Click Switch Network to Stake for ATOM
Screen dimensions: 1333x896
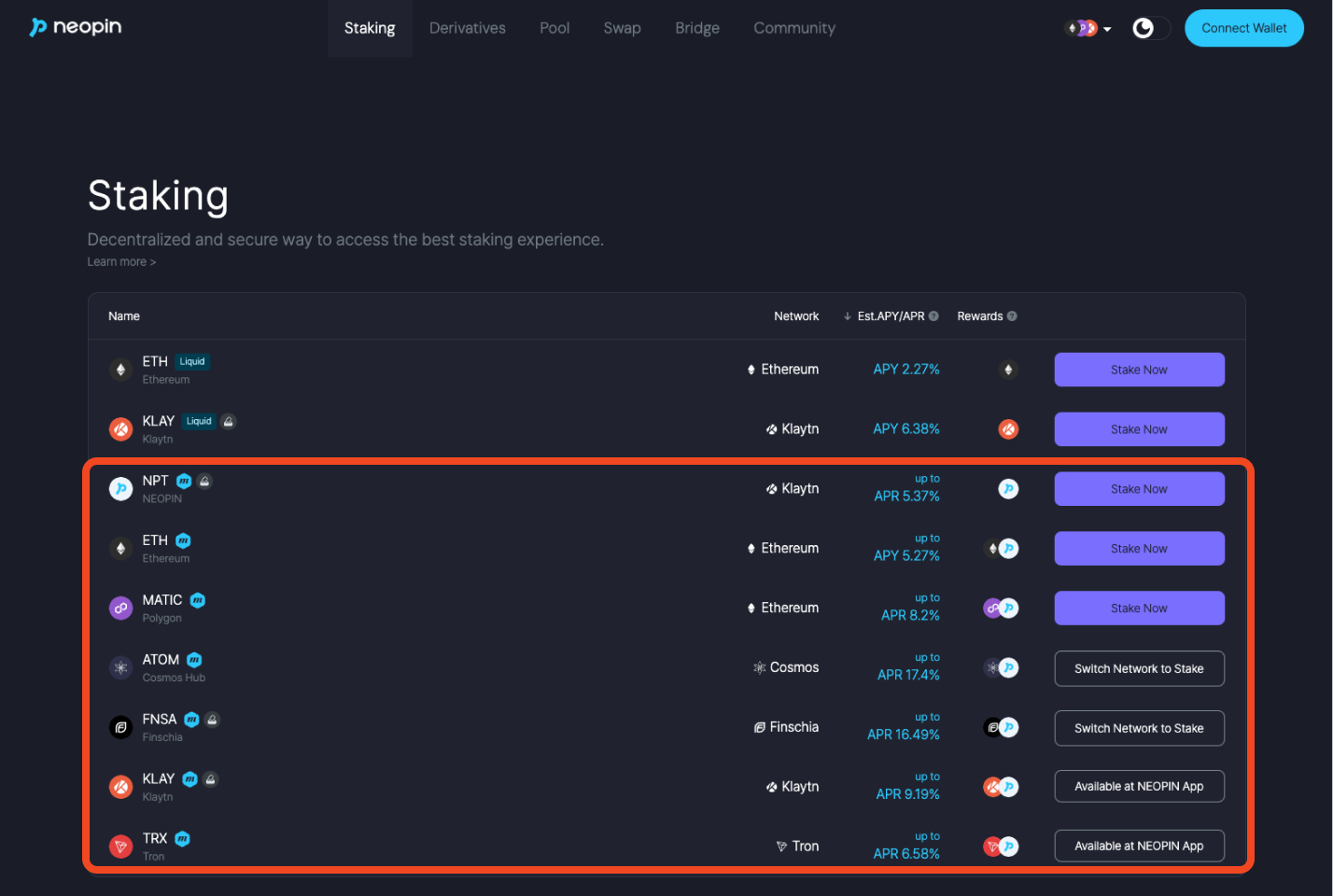[x=1139, y=668]
